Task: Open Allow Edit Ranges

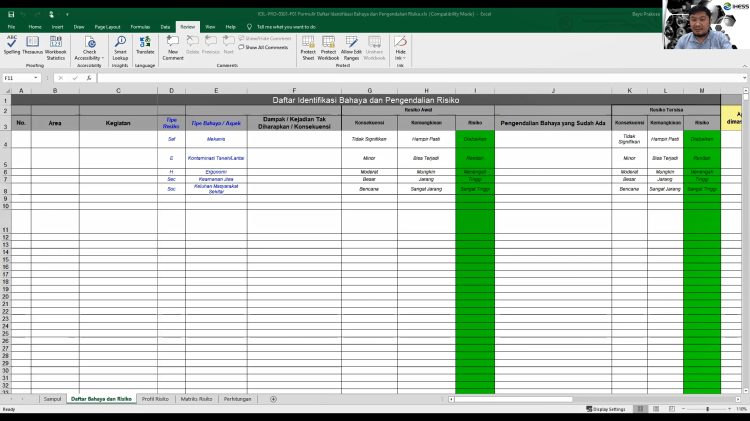Action: click(352, 45)
